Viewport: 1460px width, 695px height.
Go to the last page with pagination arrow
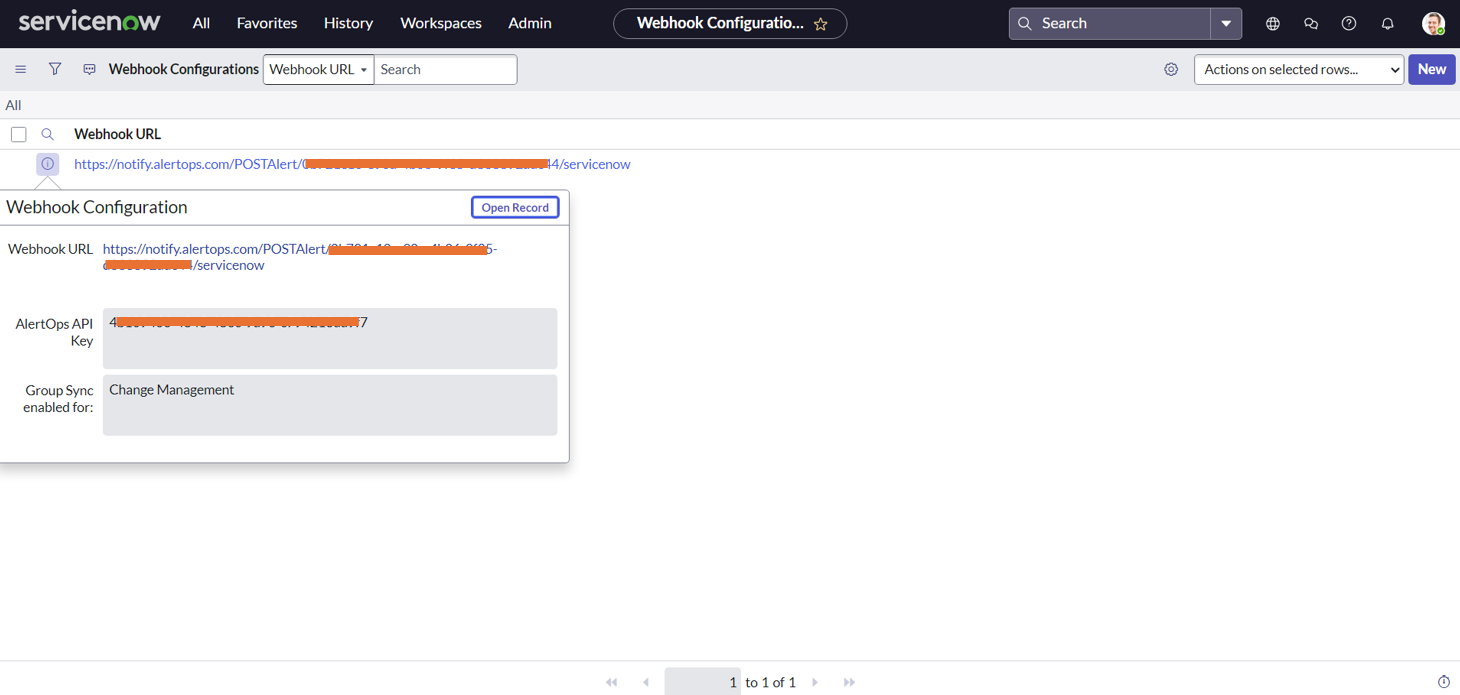point(849,681)
